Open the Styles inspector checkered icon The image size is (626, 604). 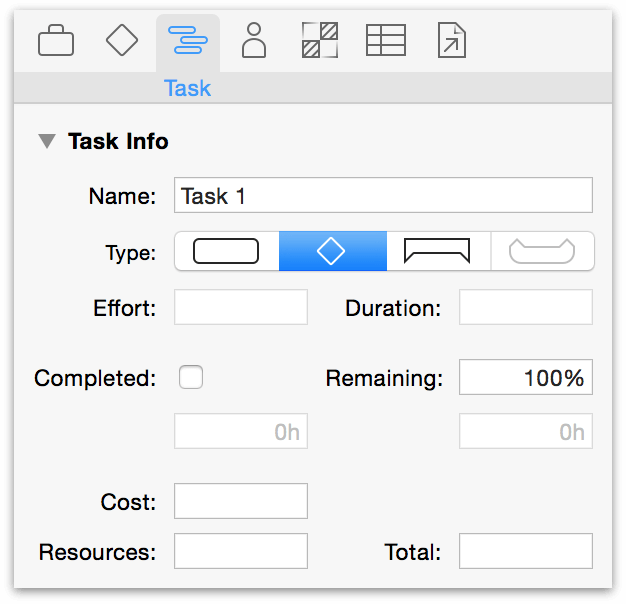(x=320, y=40)
